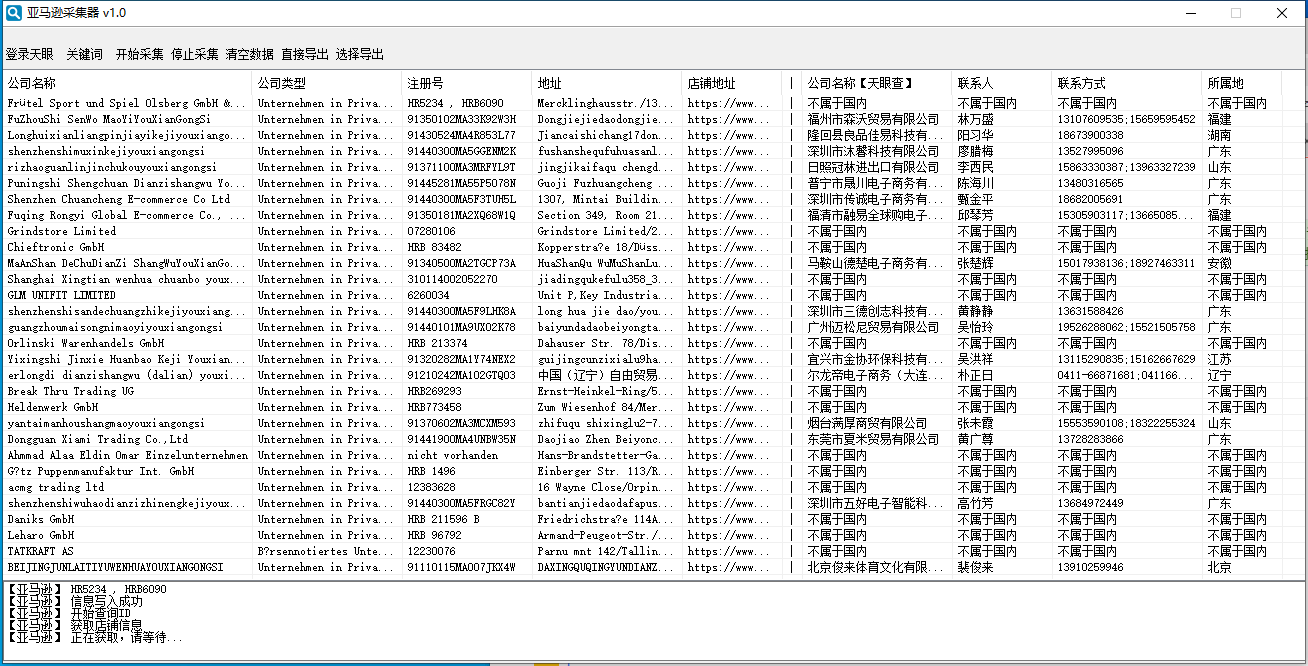Image resolution: width=1308 pixels, height=666 pixels.
Task: Click the app magnifier icon in title bar
Action: pyautogui.click(x=13, y=13)
